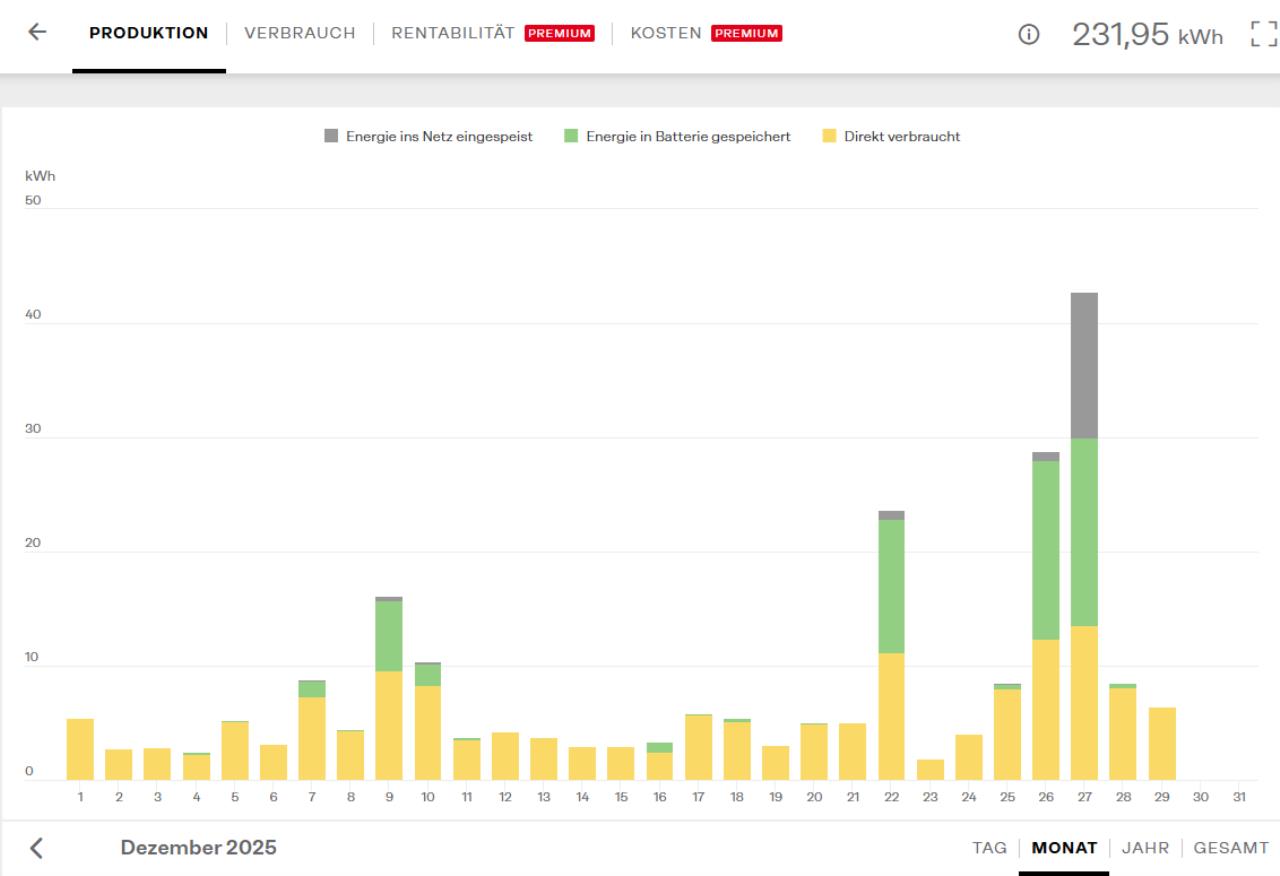The height and width of the screenshot is (876, 1280).
Task: Click the green battery segment on day 26
Action: (x=1046, y=550)
